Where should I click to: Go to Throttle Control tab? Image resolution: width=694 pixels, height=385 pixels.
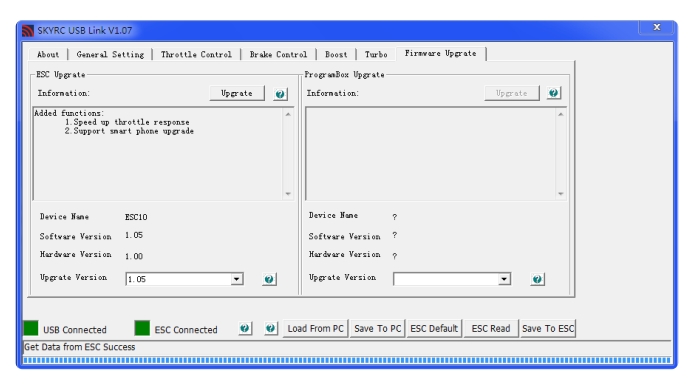tap(196, 54)
